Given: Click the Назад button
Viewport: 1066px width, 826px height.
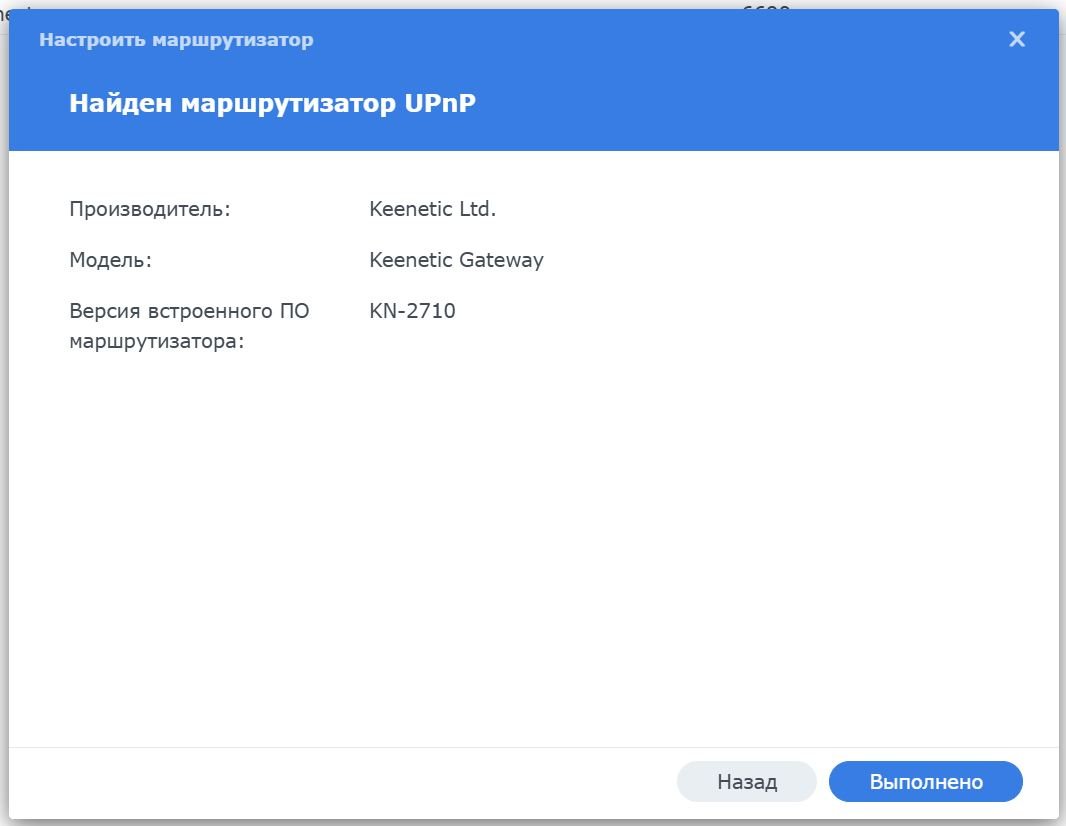Looking at the screenshot, I should click(747, 782).
